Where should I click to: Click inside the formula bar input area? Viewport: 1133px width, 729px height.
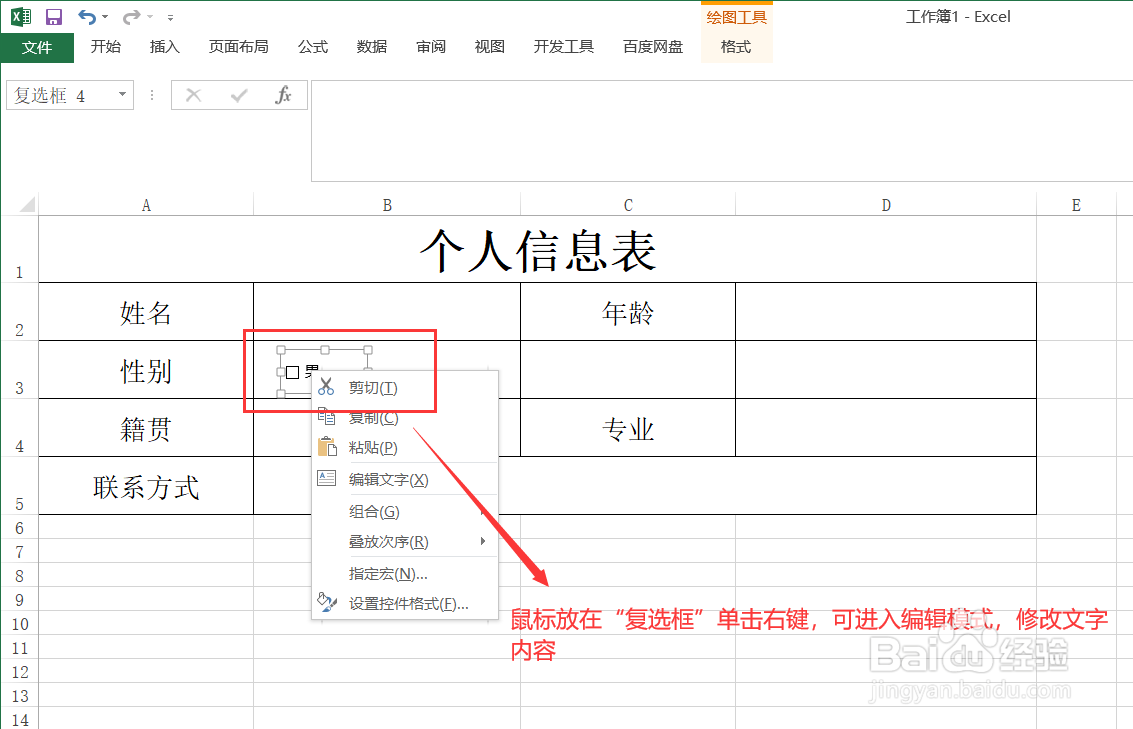722,131
